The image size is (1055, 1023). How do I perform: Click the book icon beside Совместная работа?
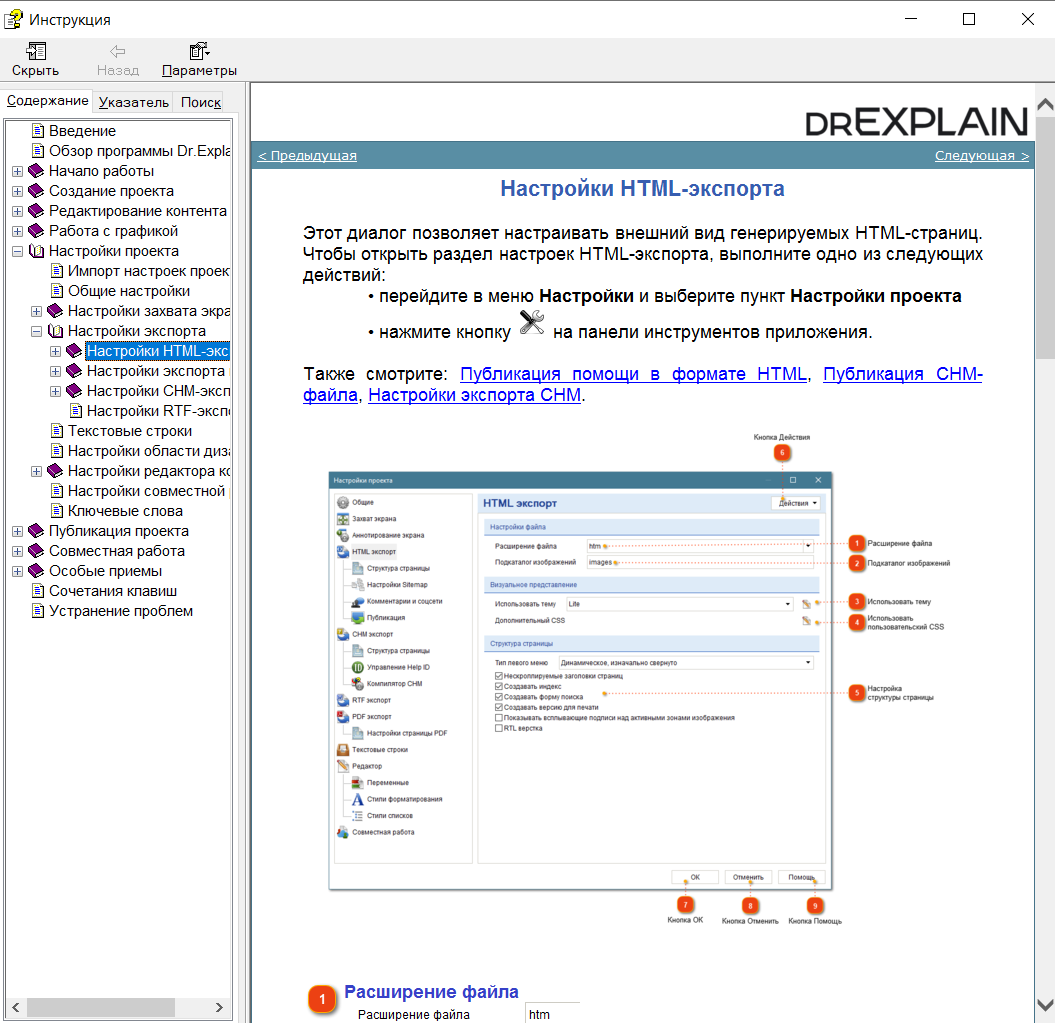(x=36, y=551)
